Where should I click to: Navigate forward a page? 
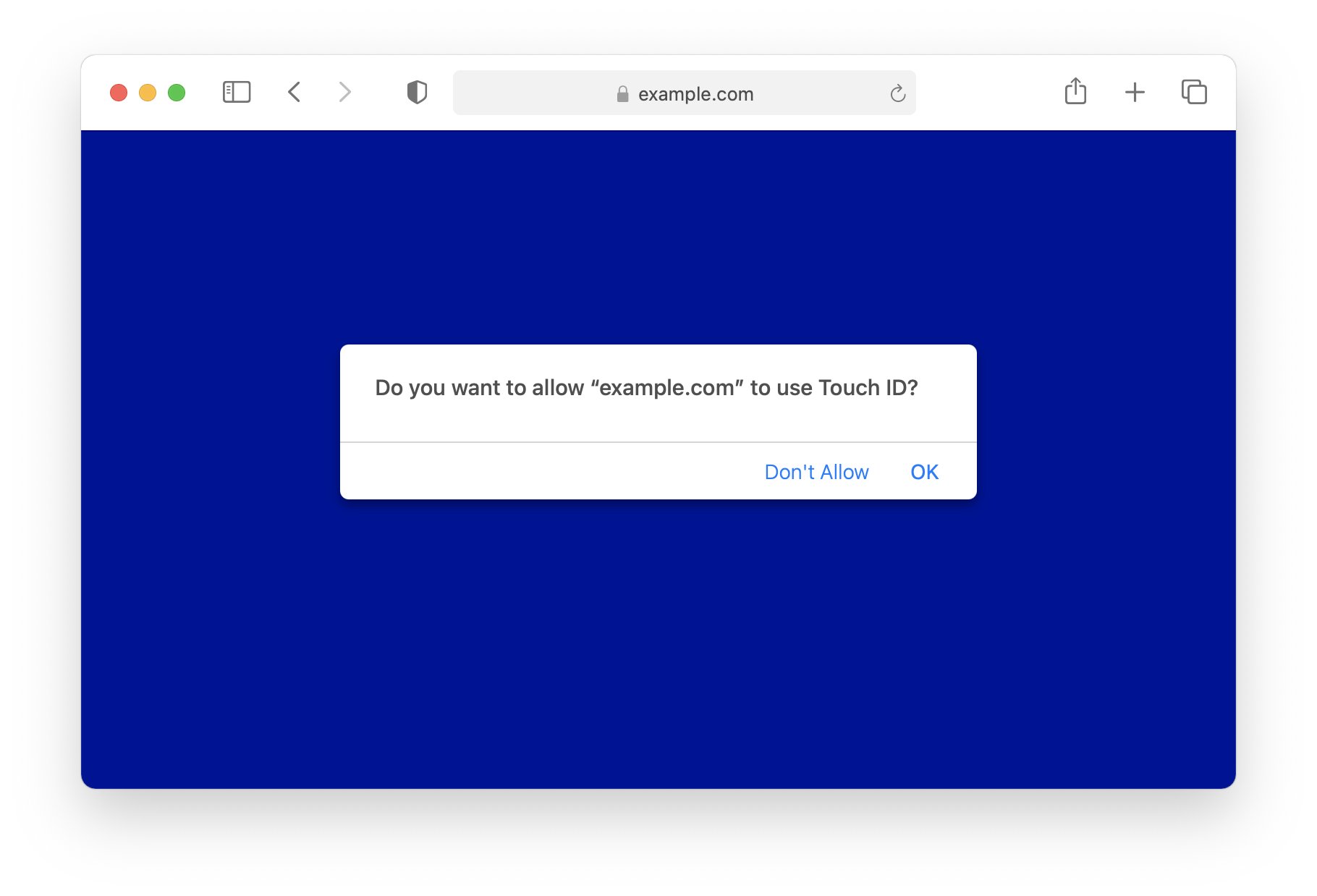click(x=344, y=92)
